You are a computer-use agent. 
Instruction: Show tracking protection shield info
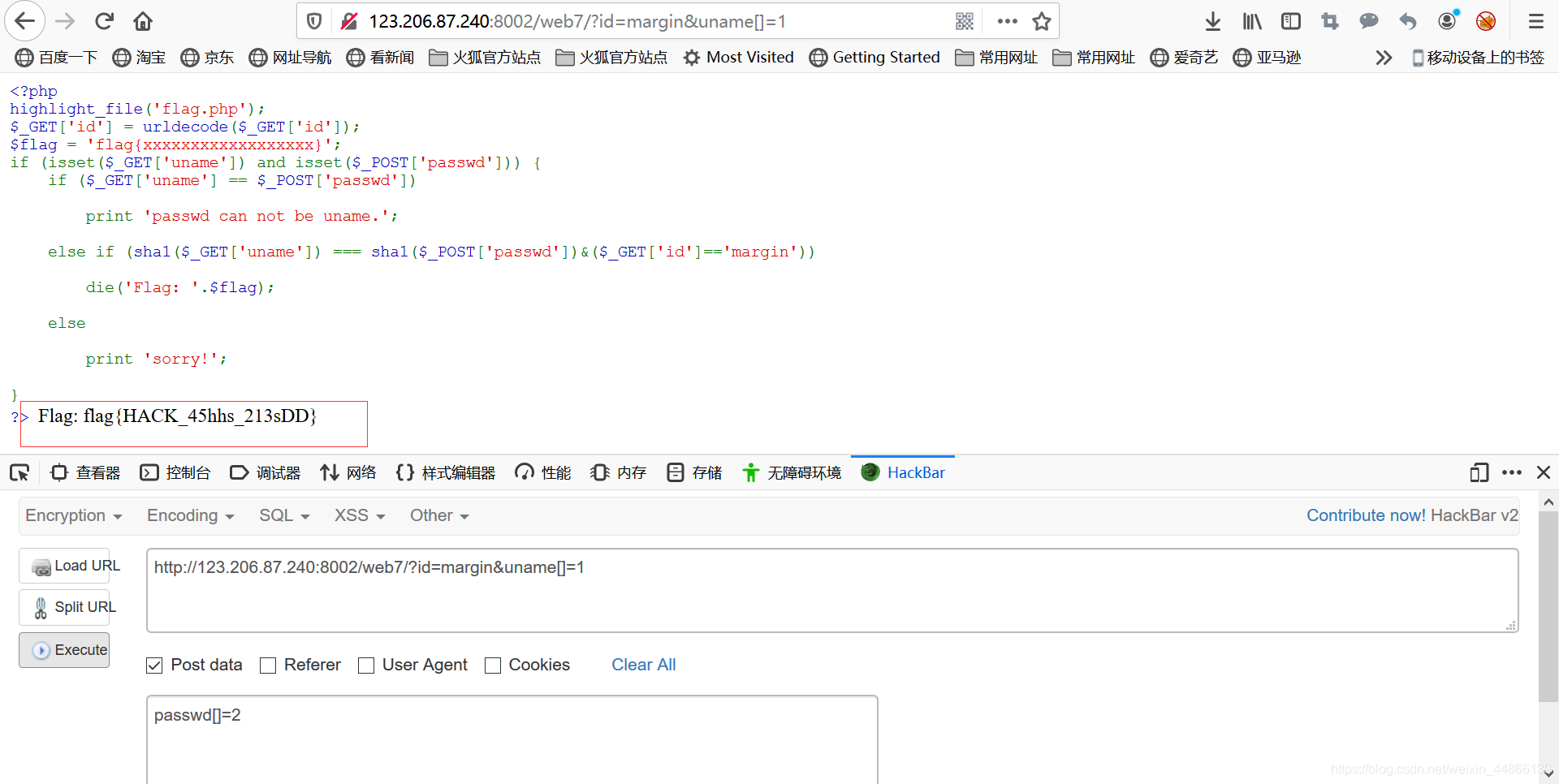click(x=315, y=21)
